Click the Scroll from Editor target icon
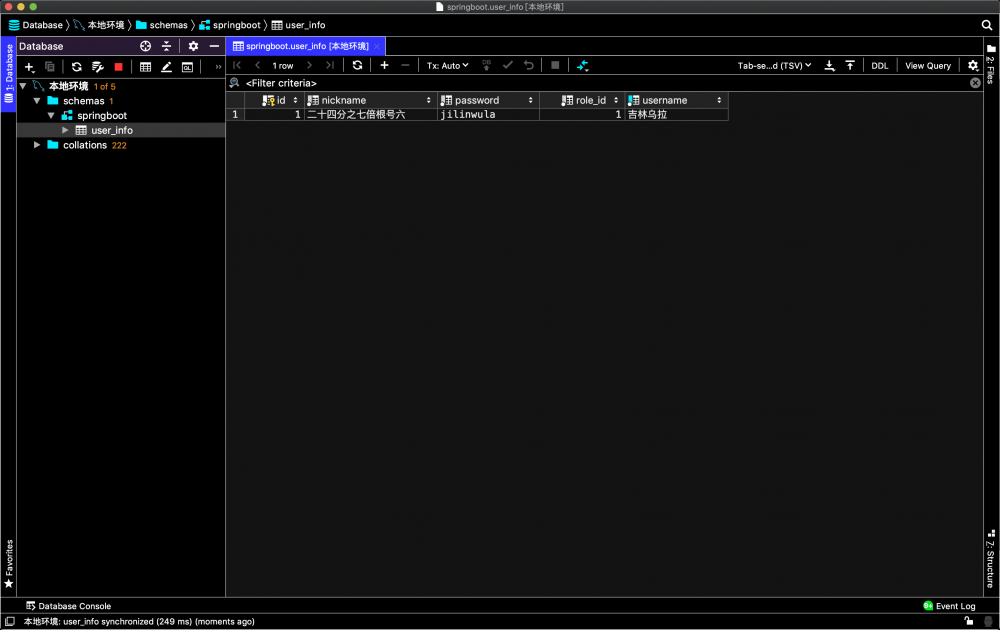Image resolution: width=1000 pixels, height=630 pixels. pyautogui.click(x=145, y=46)
